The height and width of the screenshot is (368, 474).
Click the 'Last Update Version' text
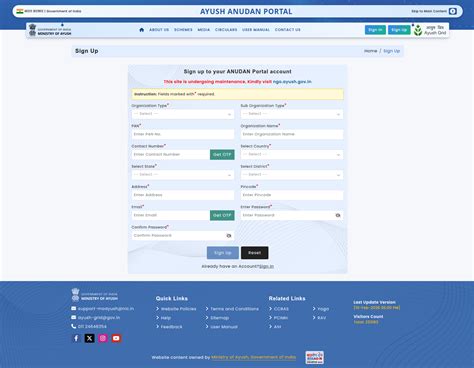(374, 302)
